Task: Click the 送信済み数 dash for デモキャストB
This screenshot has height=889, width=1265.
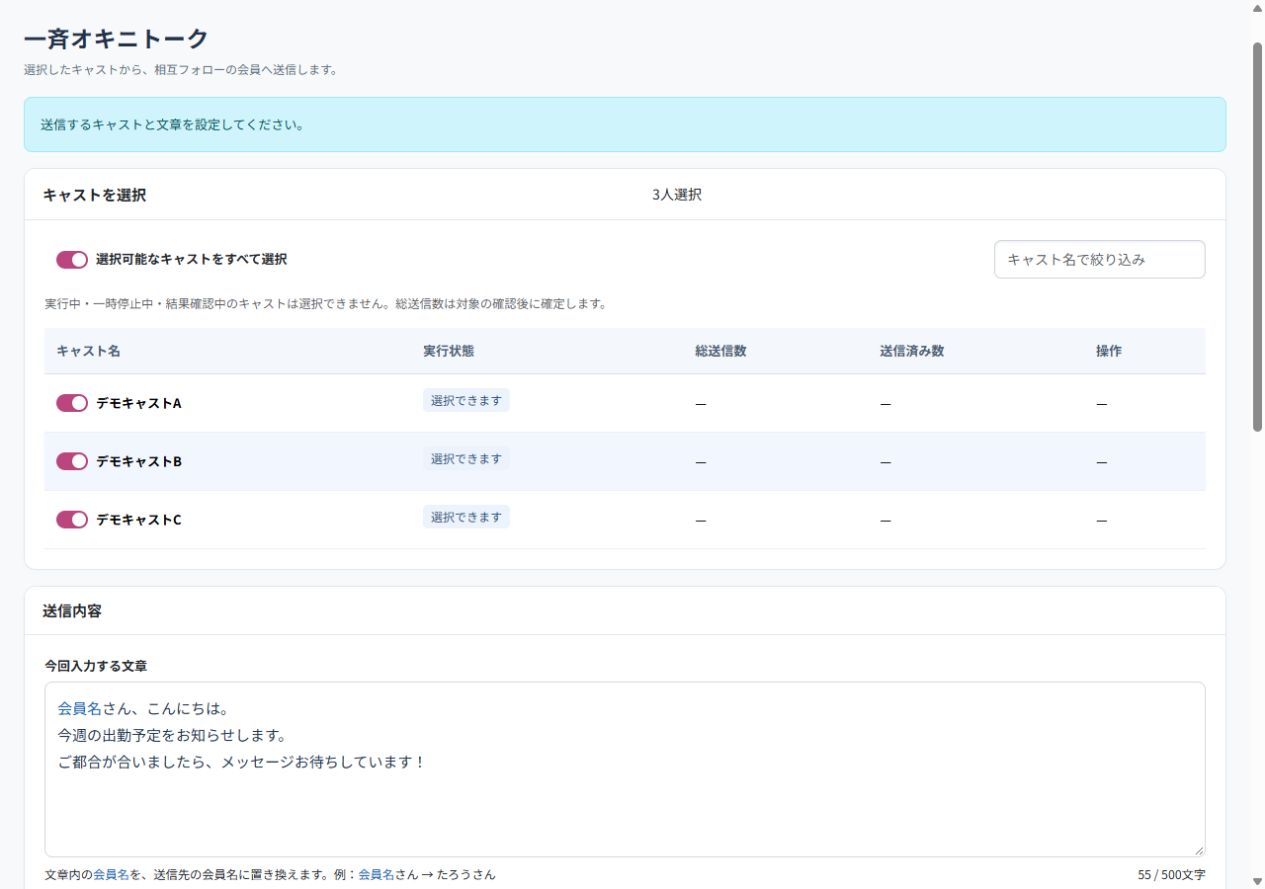Action: click(x=885, y=462)
